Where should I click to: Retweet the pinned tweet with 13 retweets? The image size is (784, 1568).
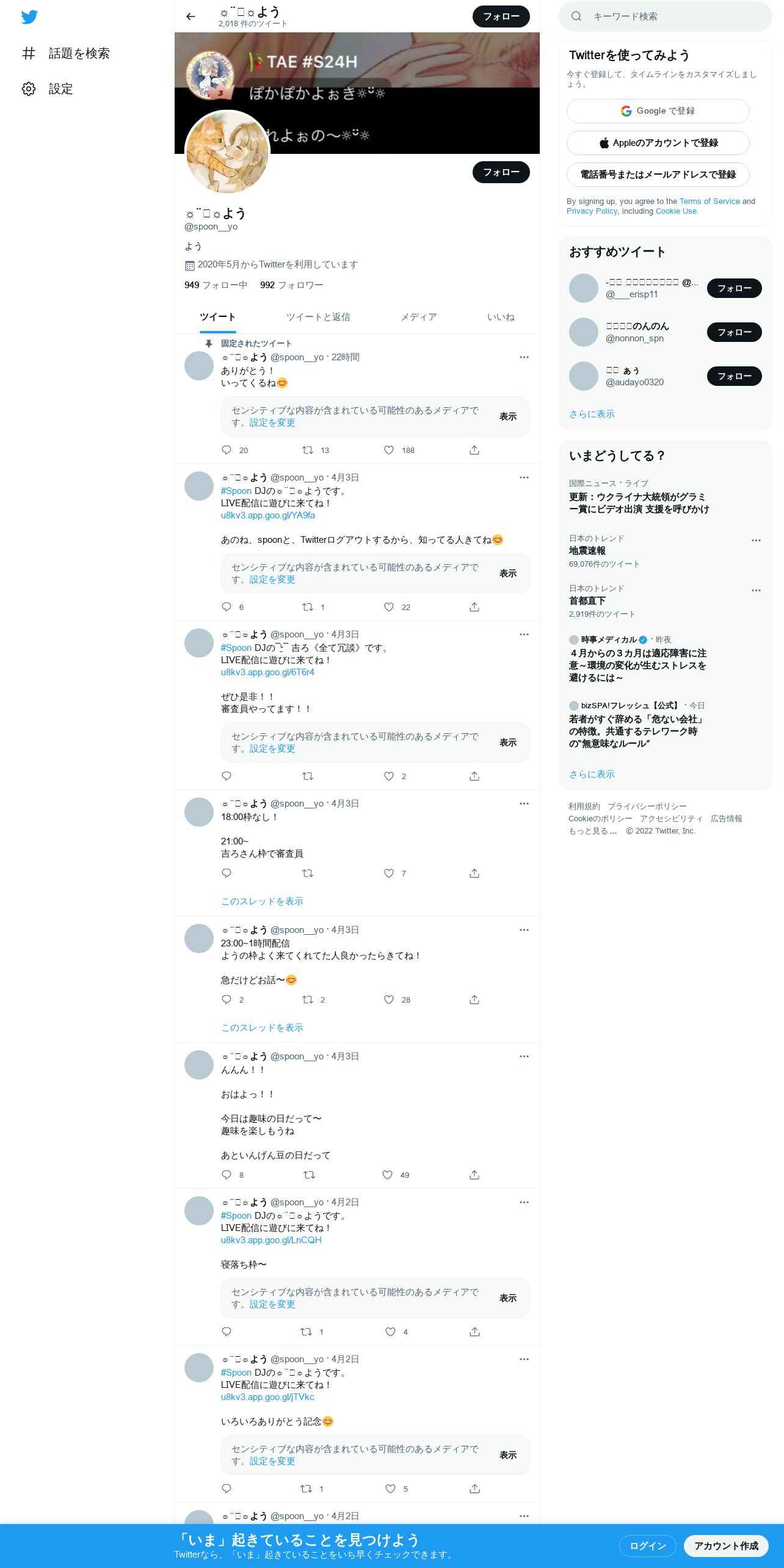click(x=308, y=450)
